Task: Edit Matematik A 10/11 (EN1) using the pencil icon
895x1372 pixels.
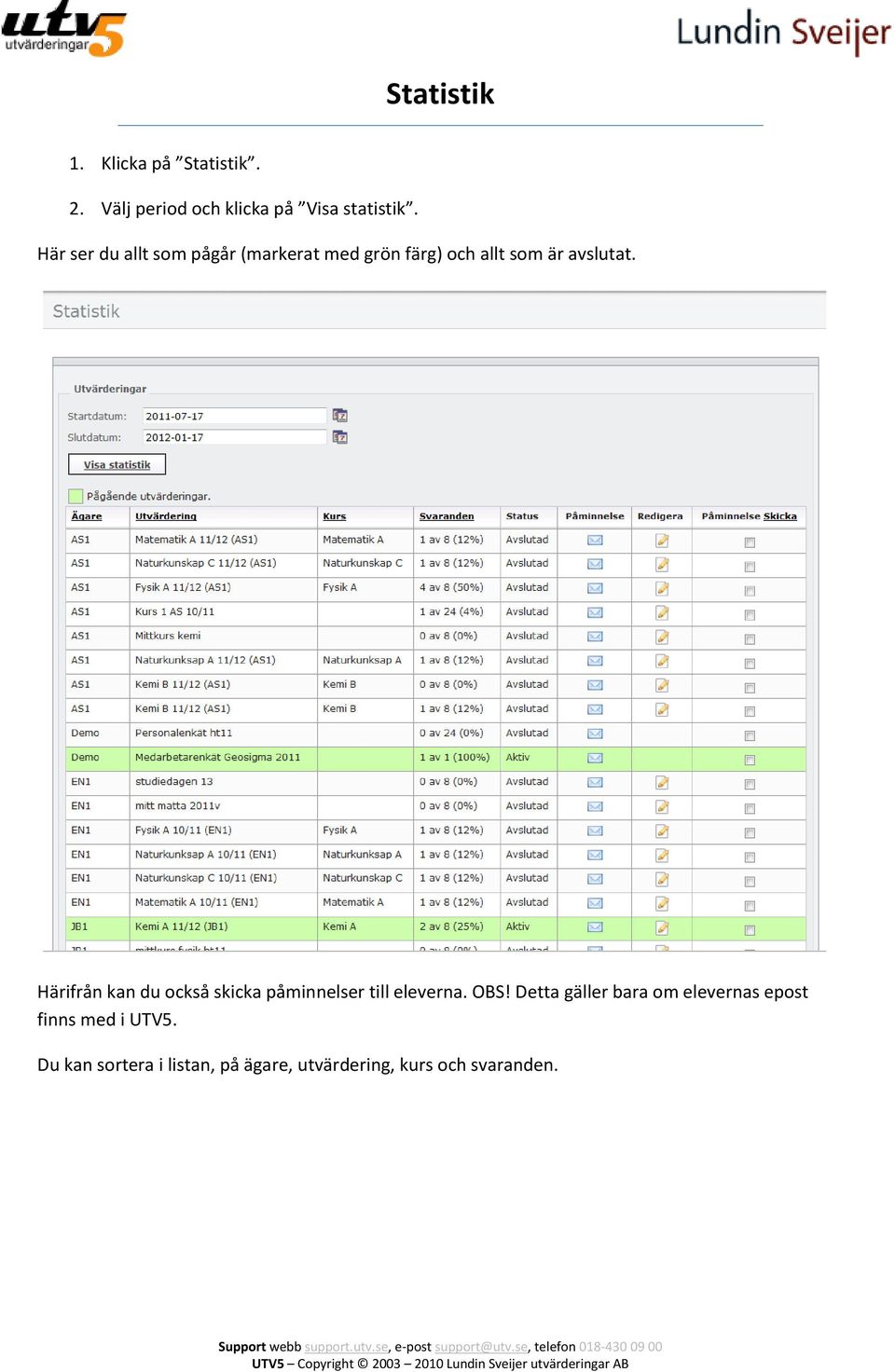Action: pyautogui.click(x=662, y=904)
